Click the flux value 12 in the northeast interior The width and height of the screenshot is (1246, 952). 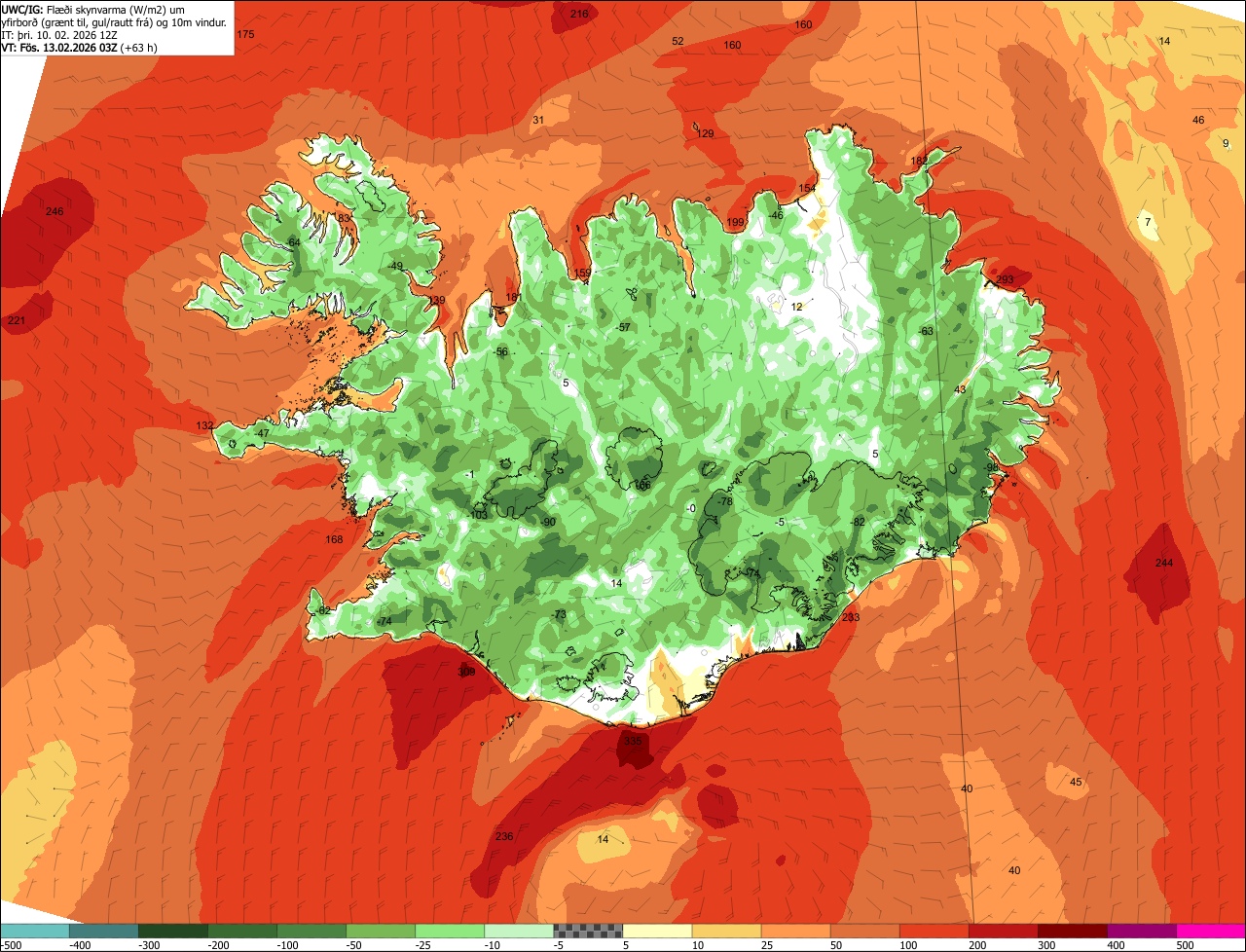tap(796, 307)
